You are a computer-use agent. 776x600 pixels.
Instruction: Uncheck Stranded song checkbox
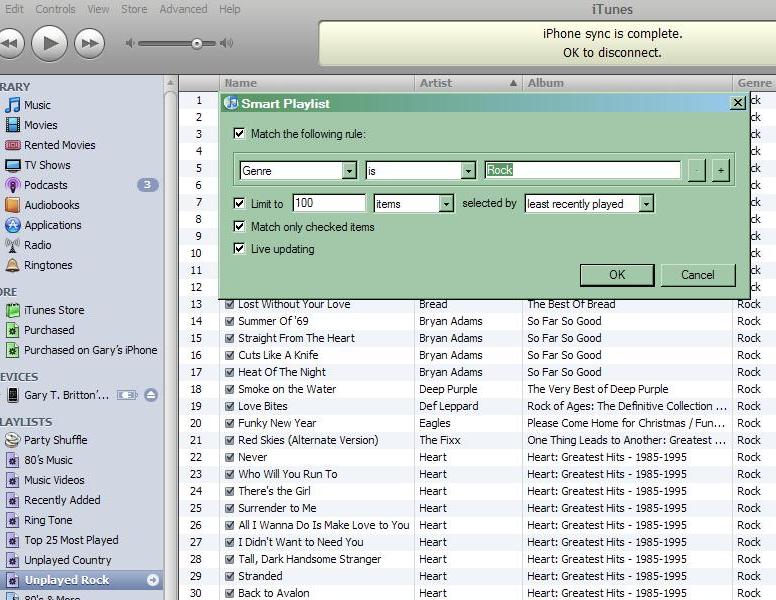pos(230,576)
